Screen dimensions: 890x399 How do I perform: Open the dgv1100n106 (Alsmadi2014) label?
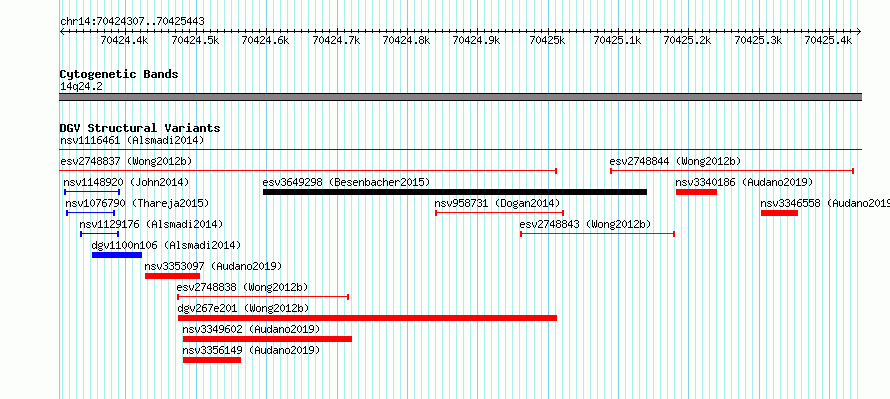tap(166, 245)
